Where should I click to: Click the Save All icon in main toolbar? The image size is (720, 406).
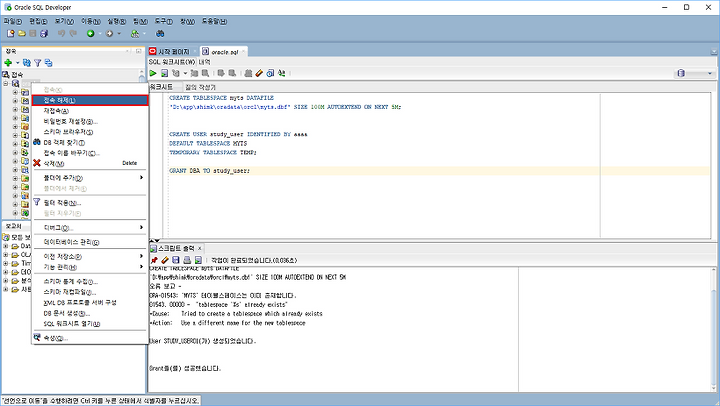(44, 34)
